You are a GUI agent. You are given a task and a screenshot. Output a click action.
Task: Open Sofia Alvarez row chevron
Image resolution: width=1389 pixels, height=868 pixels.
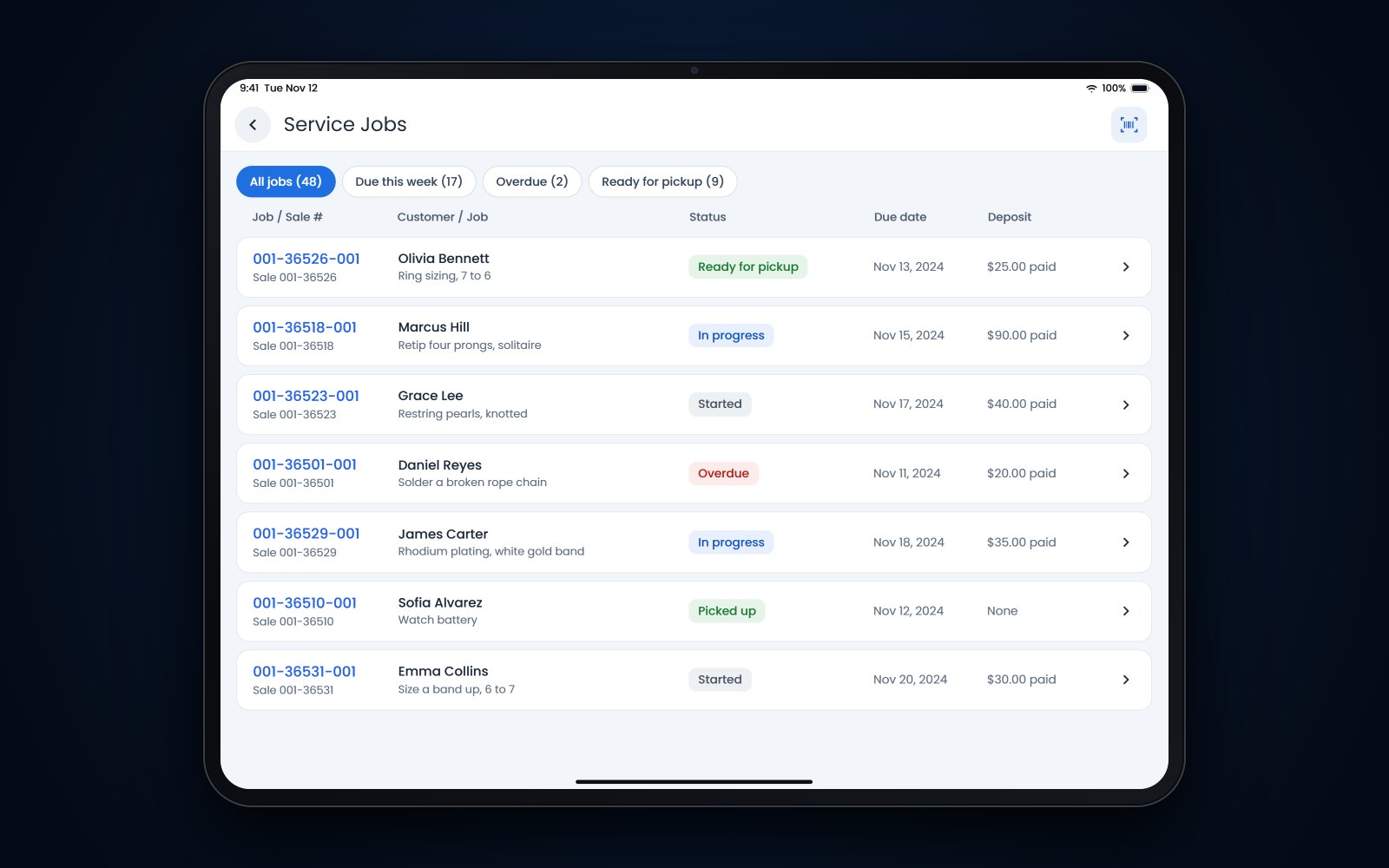tap(1126, 611)
